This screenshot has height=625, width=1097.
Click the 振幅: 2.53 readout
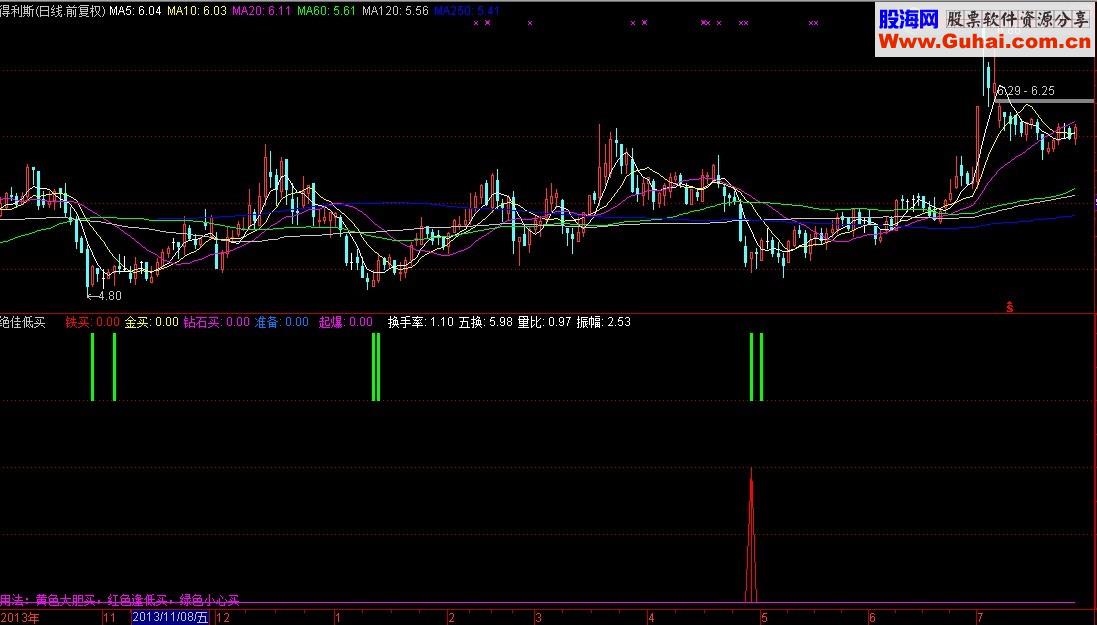pyautogui.click(x=604, y=322)
